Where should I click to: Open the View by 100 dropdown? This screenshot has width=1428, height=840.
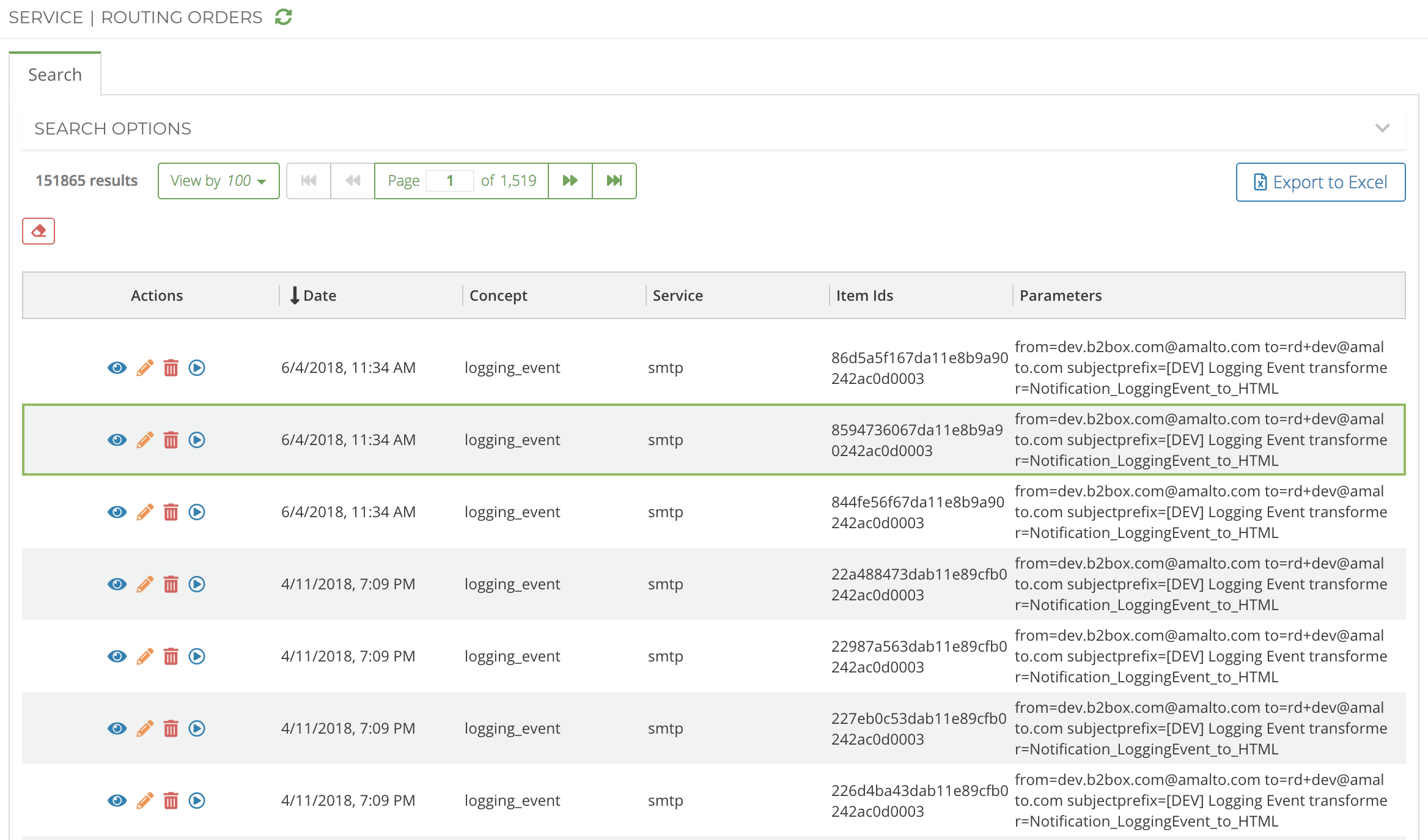[x=218, y=180]
